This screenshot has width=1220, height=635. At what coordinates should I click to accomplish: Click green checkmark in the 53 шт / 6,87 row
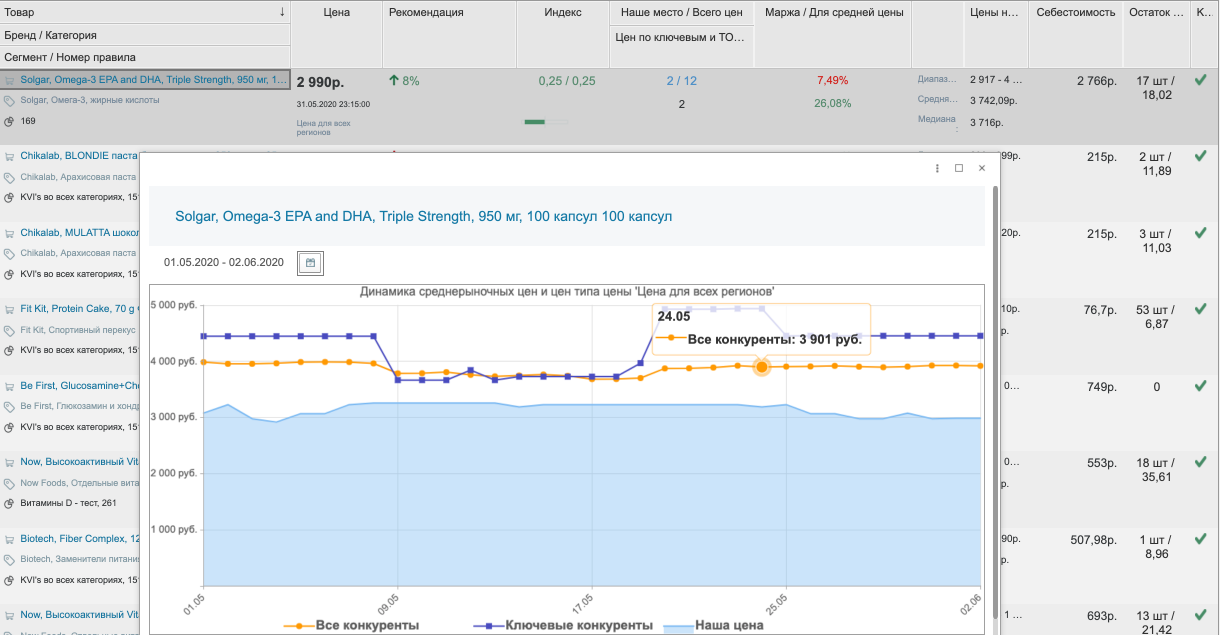coord(1200,310)
